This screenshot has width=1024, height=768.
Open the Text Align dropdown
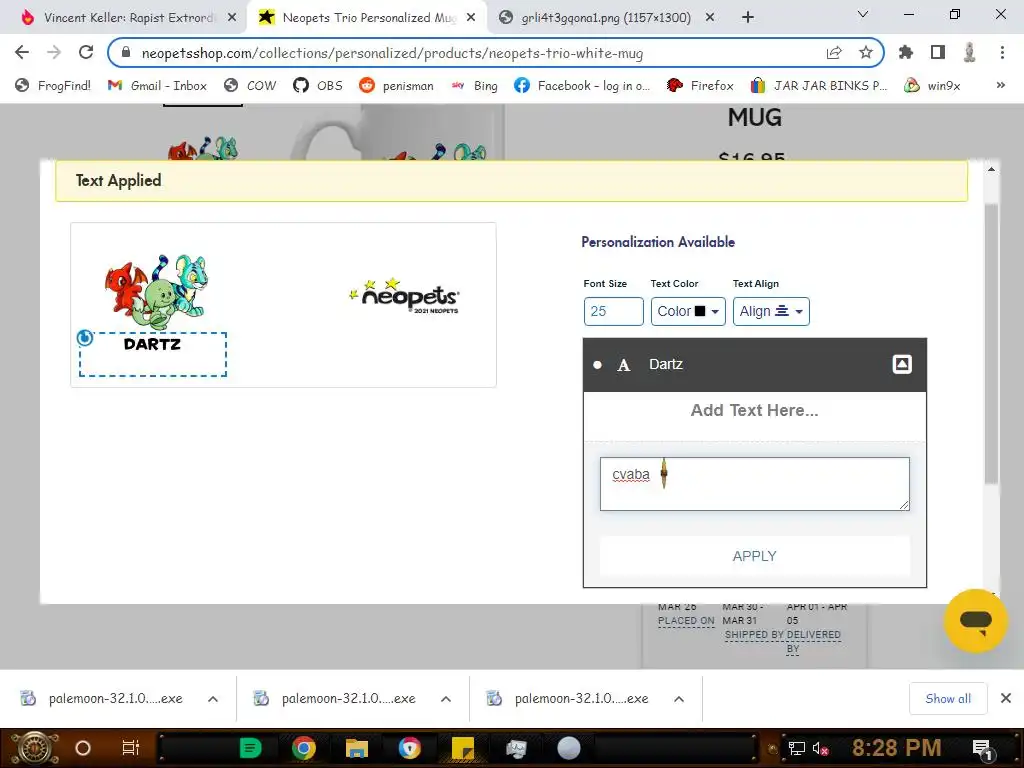pyautogui.click(x=771, y=312)
